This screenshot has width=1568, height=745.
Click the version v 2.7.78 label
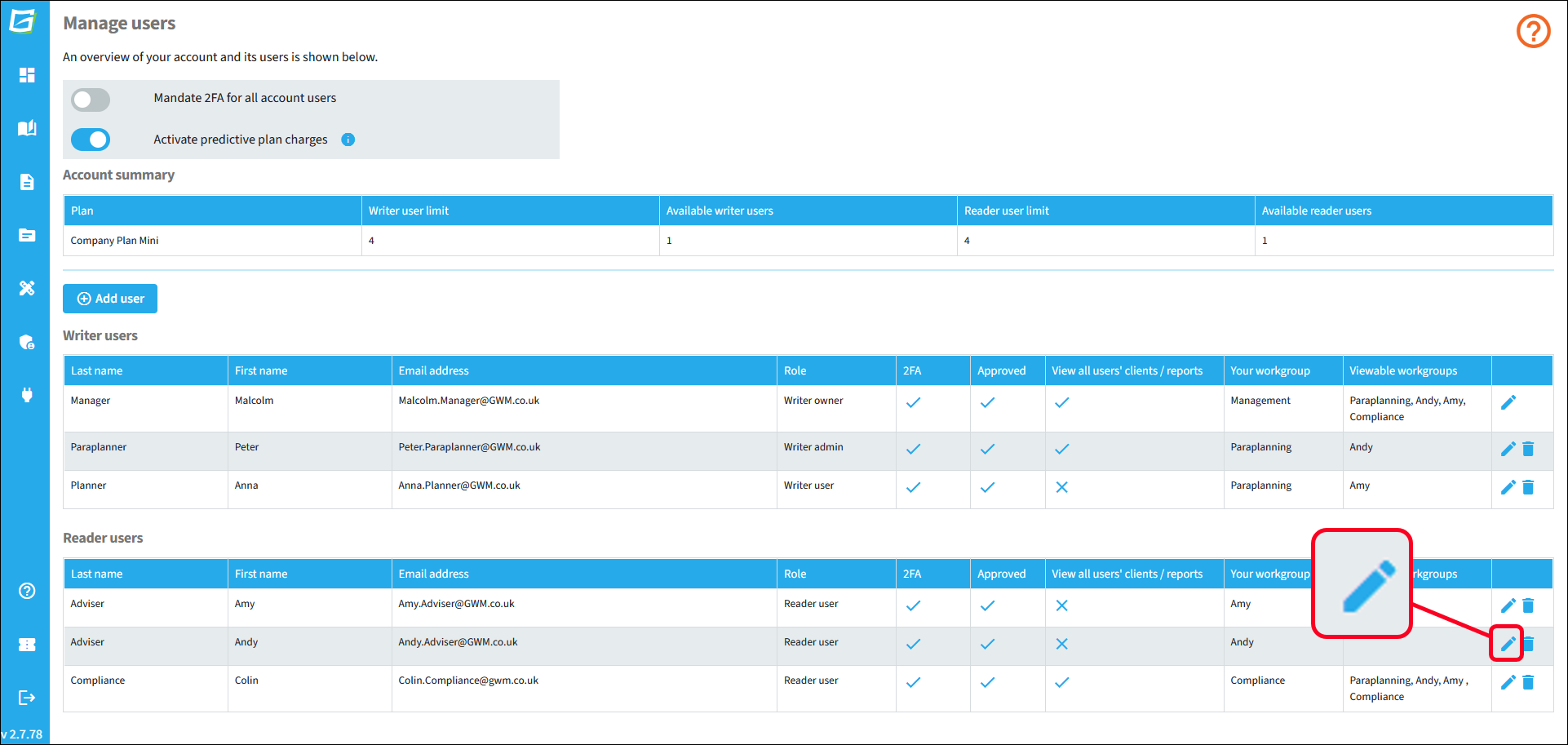pyautogui.click(x=22, y=734)
